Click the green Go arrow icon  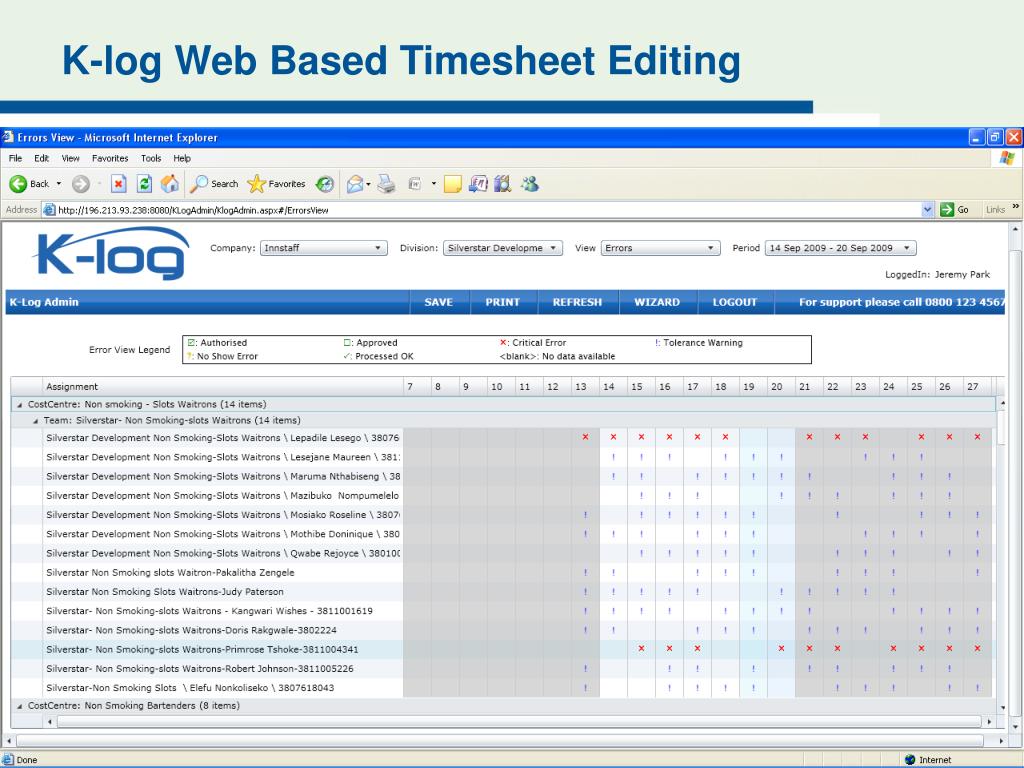(947, 210)
